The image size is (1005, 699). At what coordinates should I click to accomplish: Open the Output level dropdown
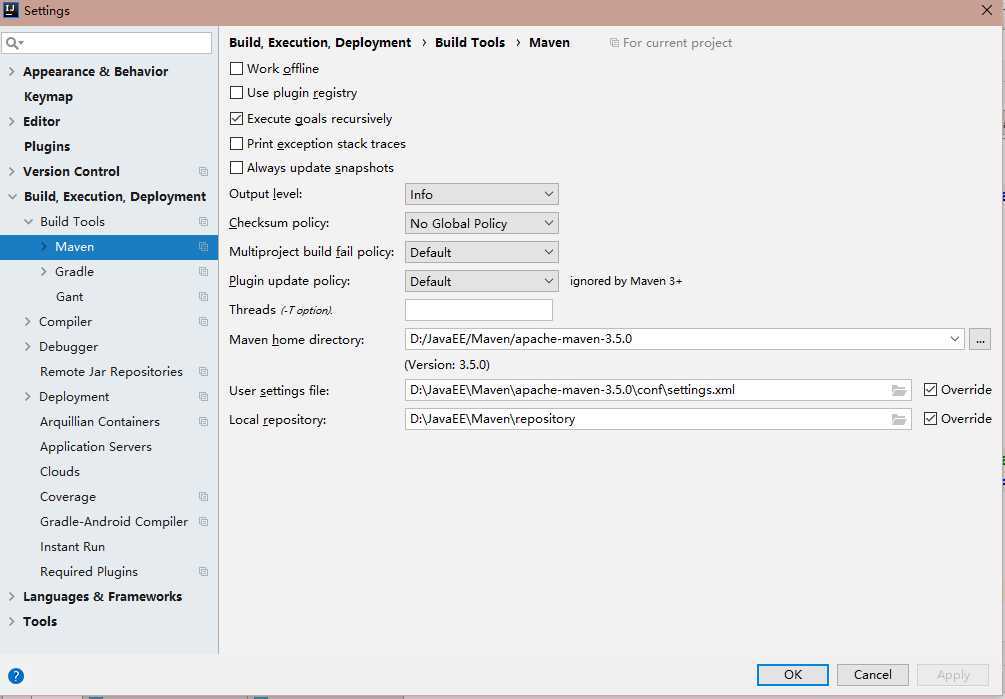click(481, 194)
